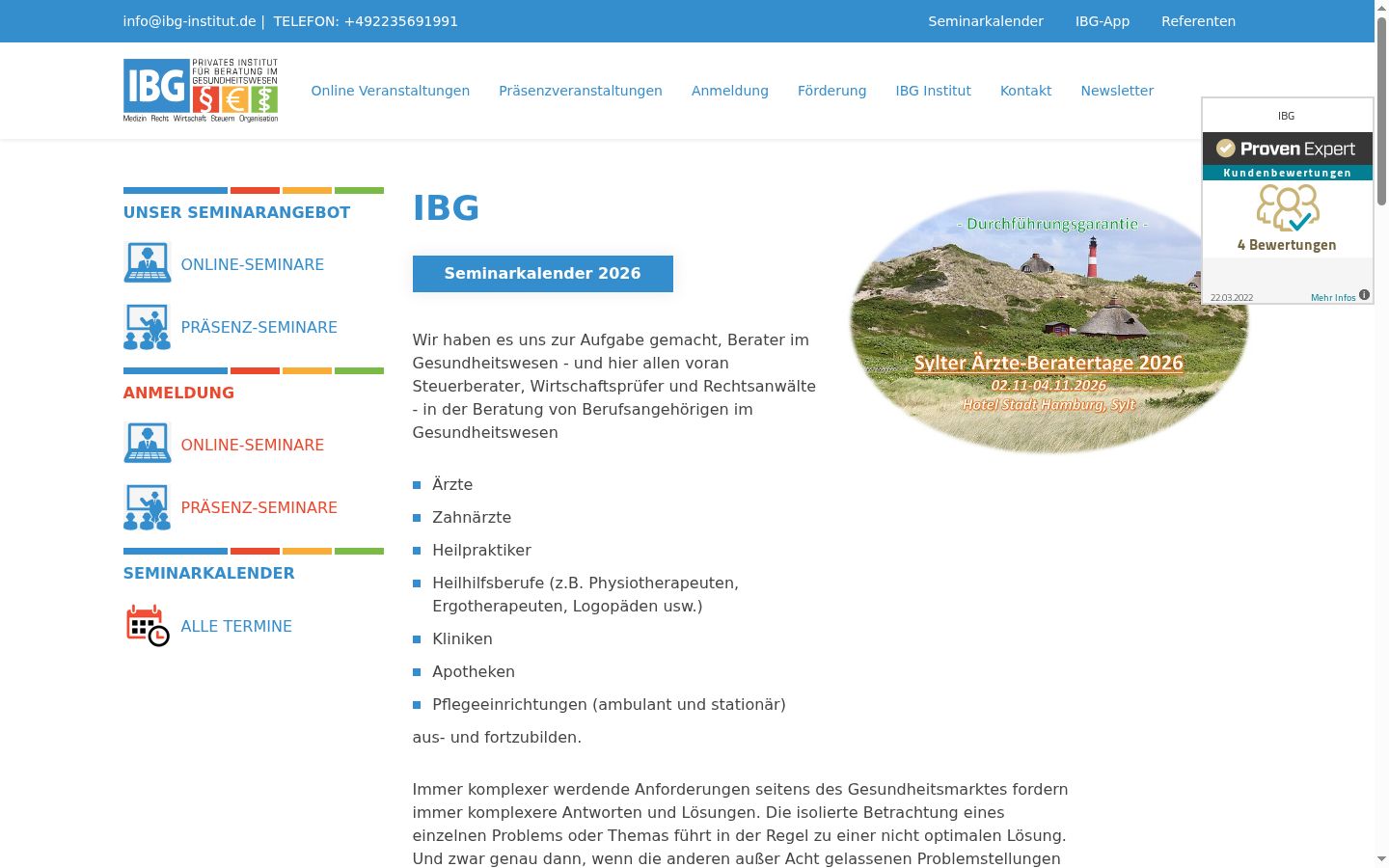The width and height of the screenshot is (1389, 868).
Task: Open Präsenzveranstaltungen menu
Action: [x=581, y=91]
